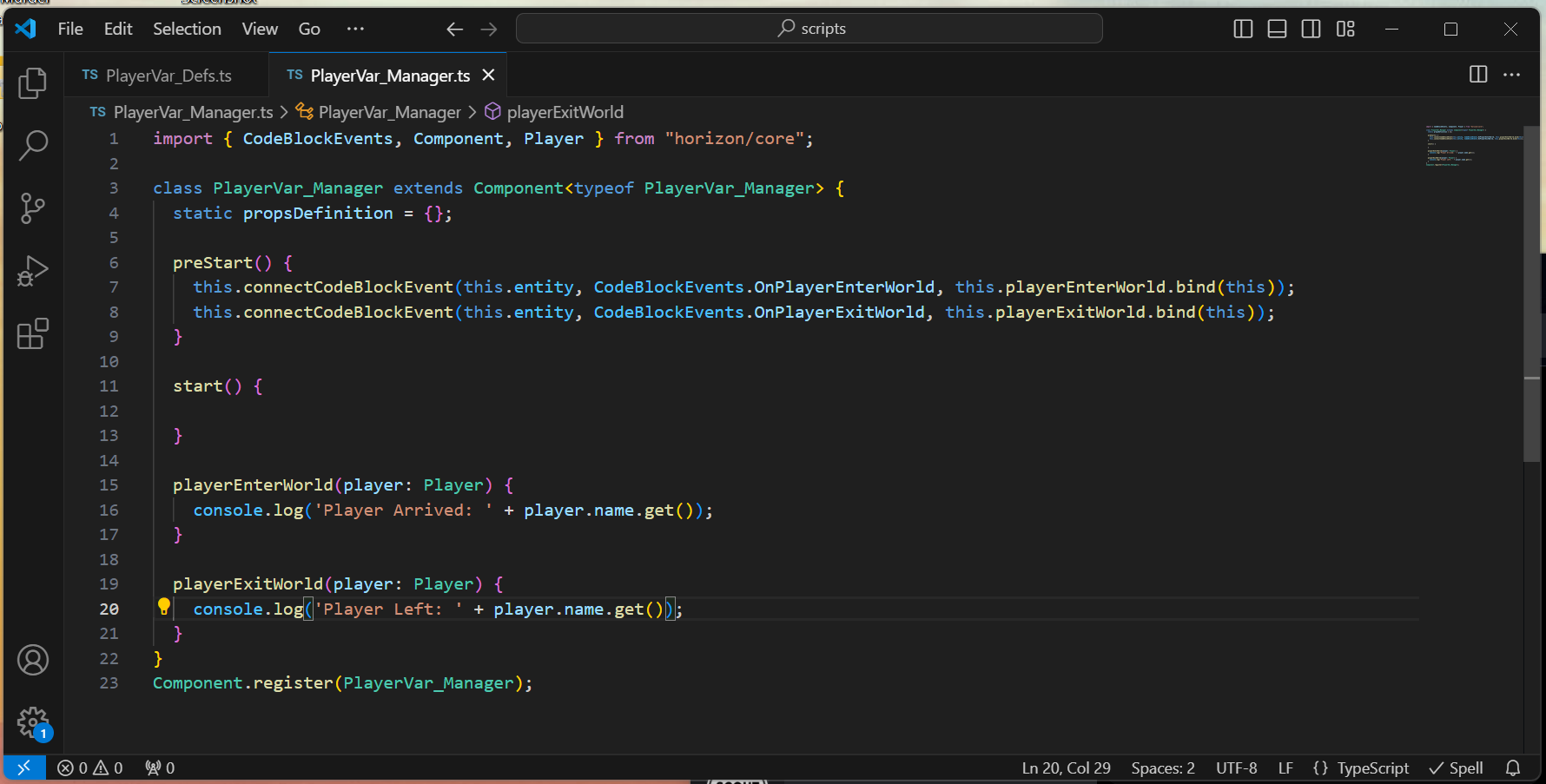Go back with the left arrow
1546x784 pixels.
454,29
